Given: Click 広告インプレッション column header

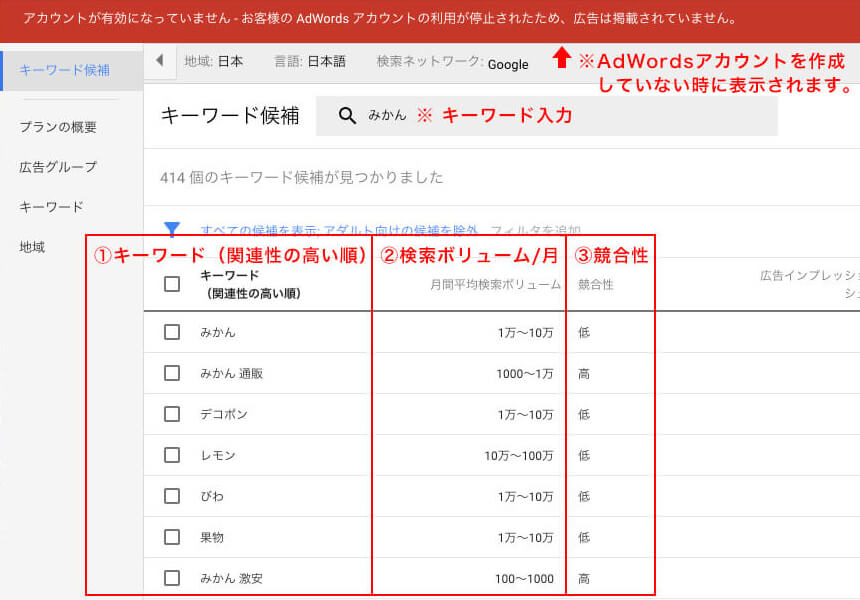Looking at the screenshot, I should coord(810,284).
